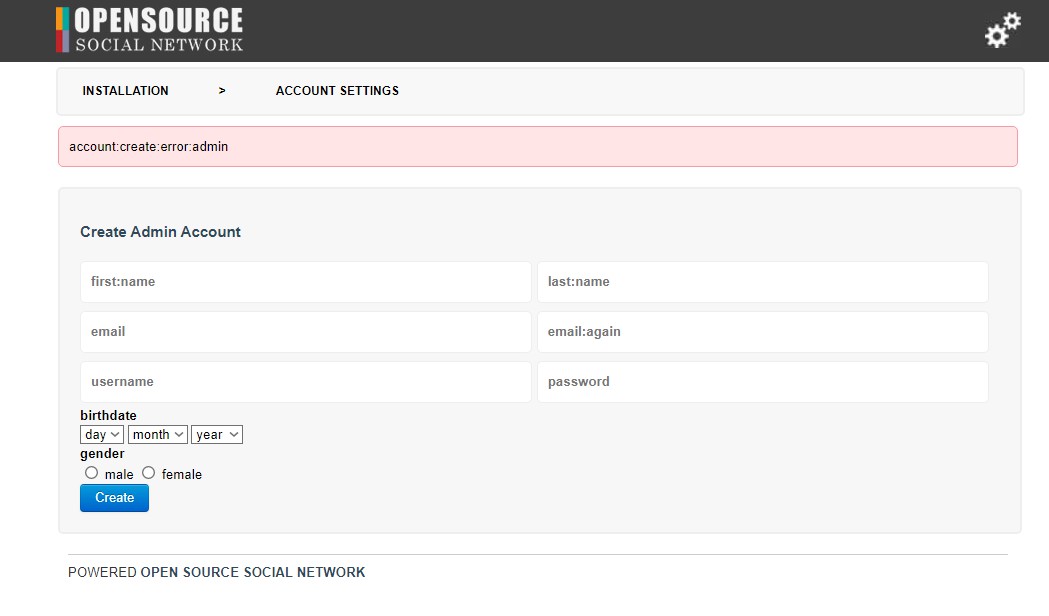Click into the password field
1049x616 pixels.
point(762,382)
